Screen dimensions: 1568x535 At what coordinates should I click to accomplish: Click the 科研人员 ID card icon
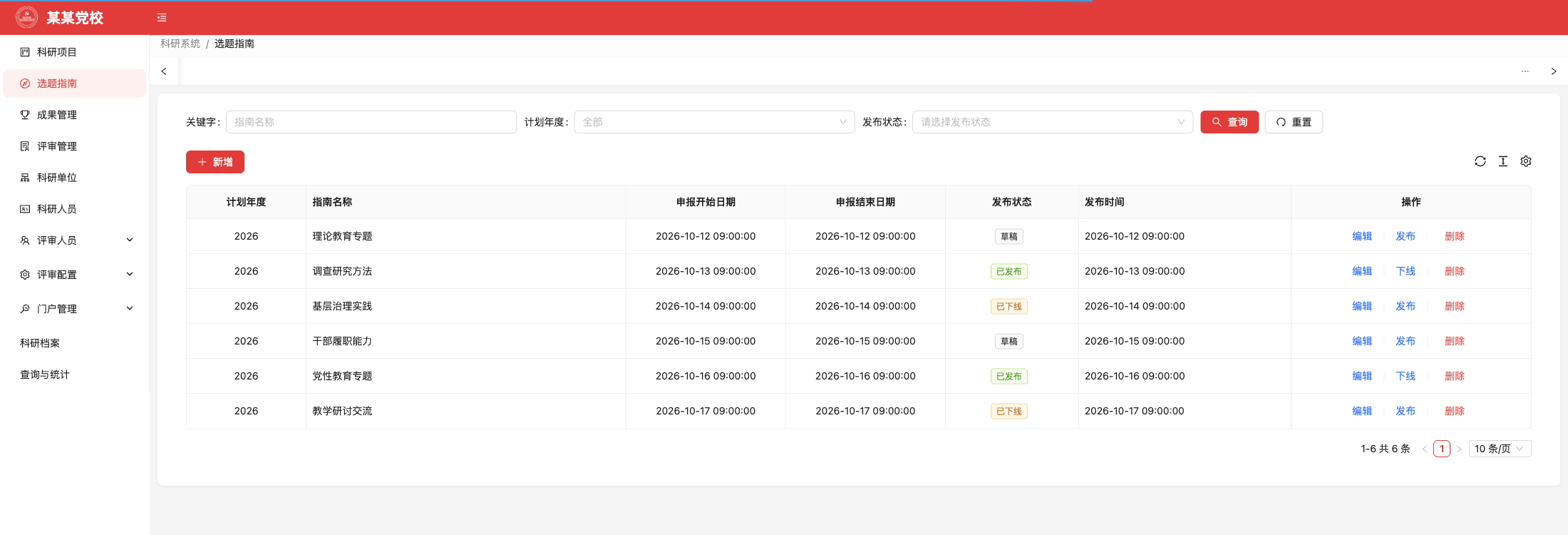pos(25,209)
